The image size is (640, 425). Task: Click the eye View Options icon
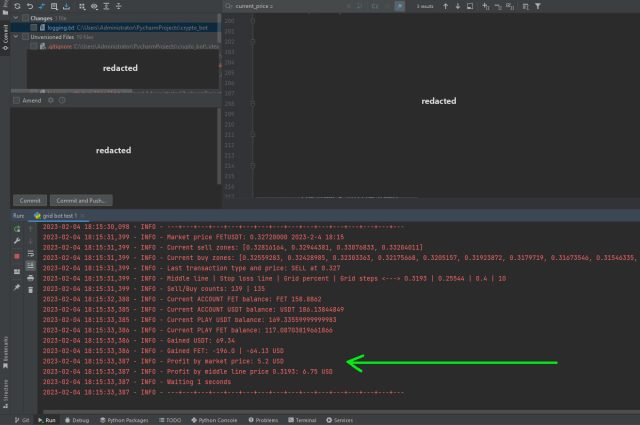[x=94, y=6]
